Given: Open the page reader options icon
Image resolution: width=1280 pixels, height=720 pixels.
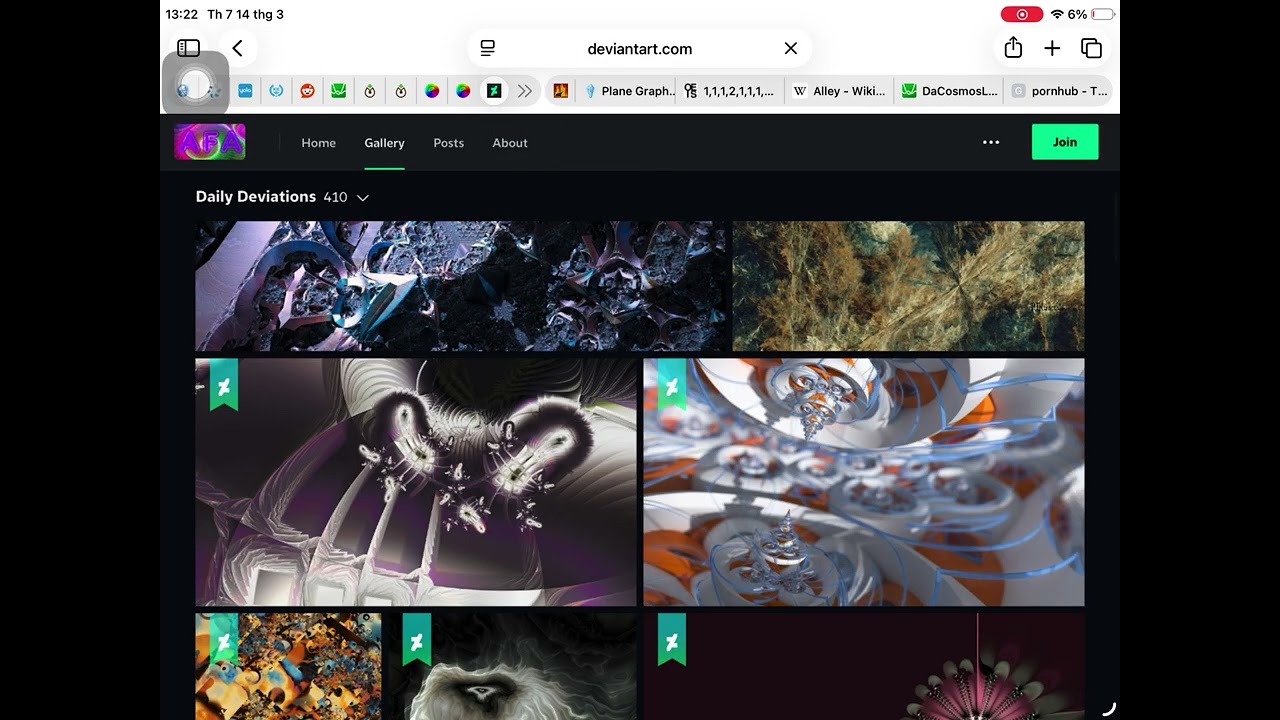Looking at the screenshot, I should click(488, 48).
